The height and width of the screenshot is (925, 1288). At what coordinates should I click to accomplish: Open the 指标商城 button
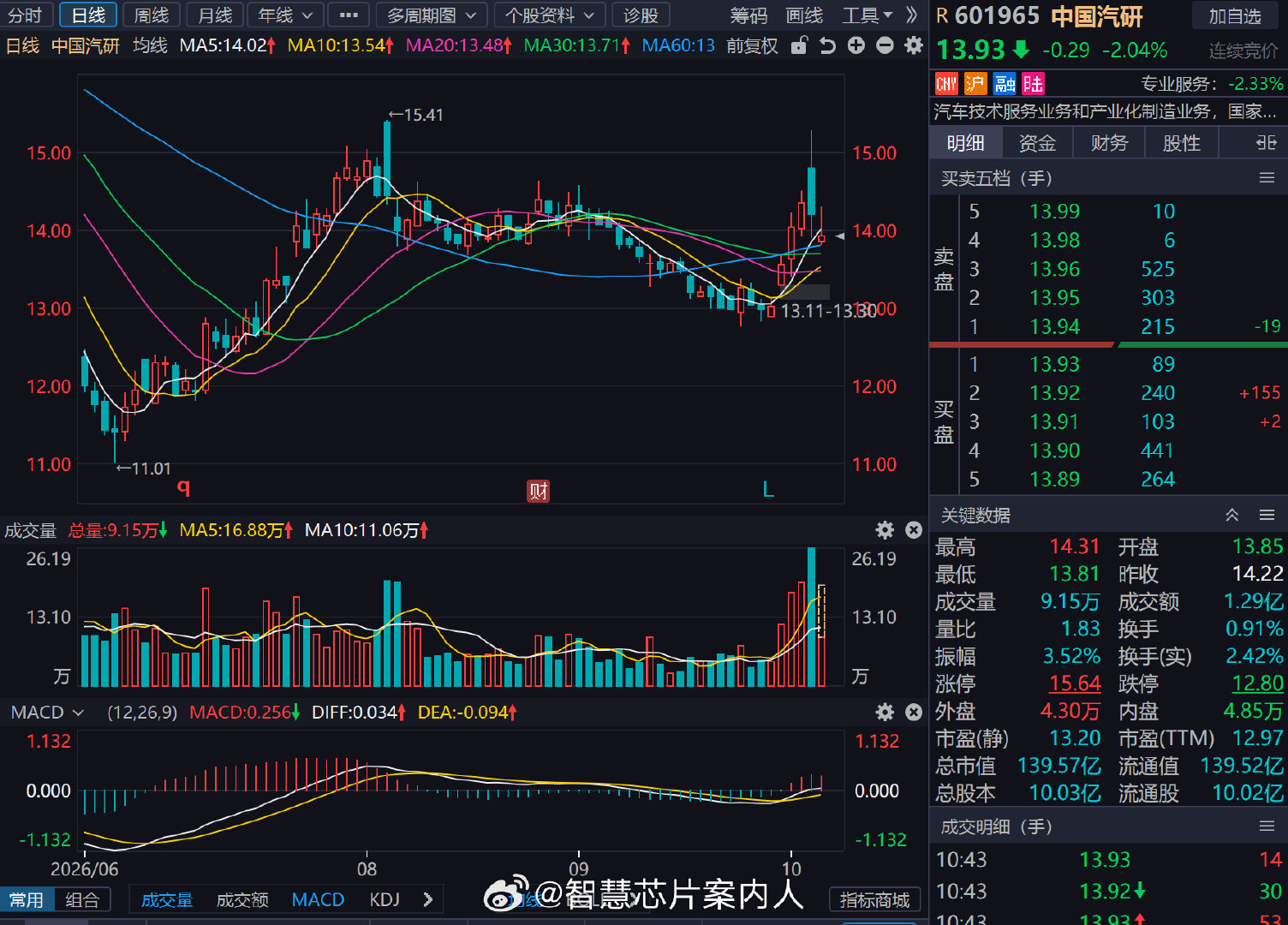(x=874, y=900)
